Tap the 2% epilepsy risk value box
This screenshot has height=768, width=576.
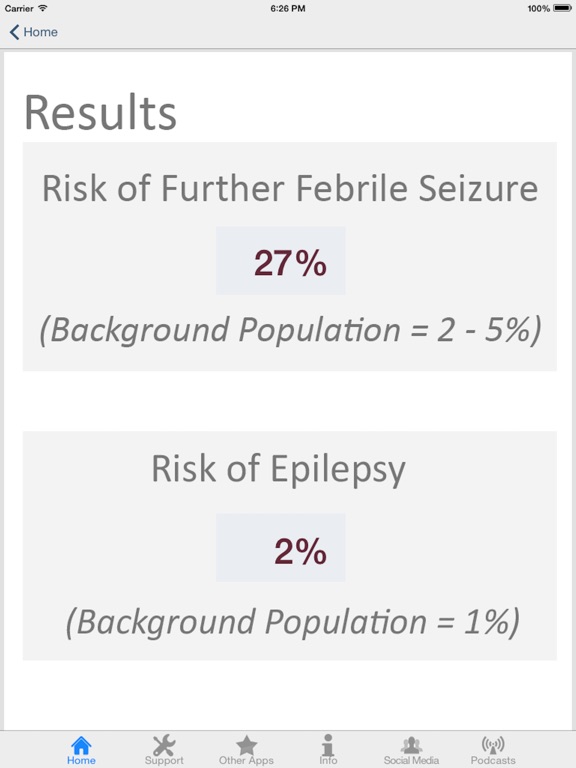[281, 548]
